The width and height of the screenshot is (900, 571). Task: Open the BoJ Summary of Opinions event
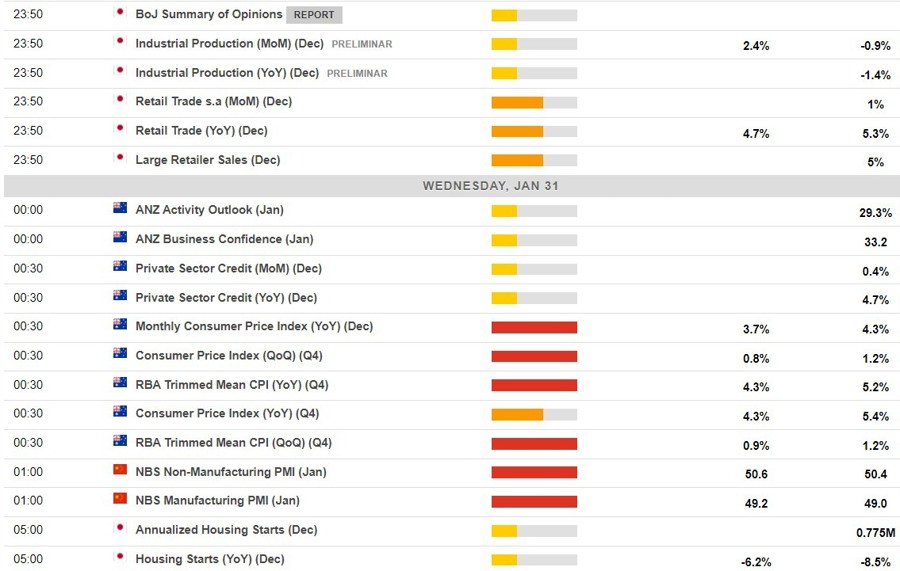[209, 14]
